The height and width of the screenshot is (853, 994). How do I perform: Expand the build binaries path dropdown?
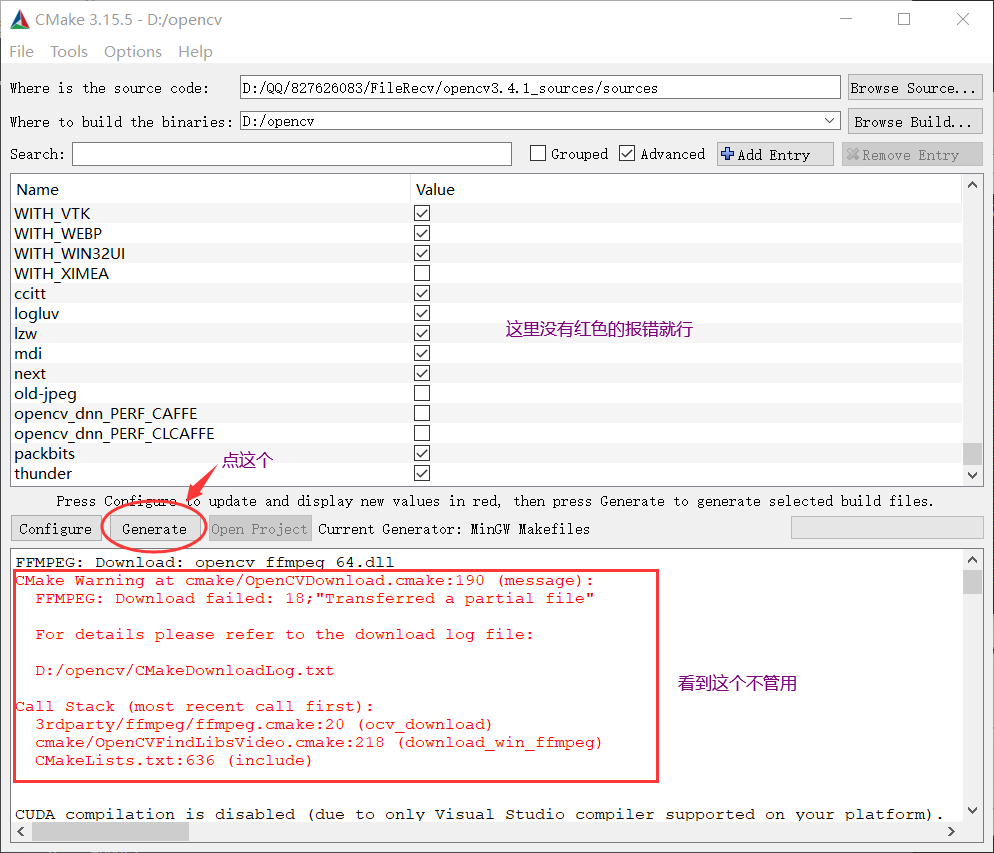click(x=829, y=120)
